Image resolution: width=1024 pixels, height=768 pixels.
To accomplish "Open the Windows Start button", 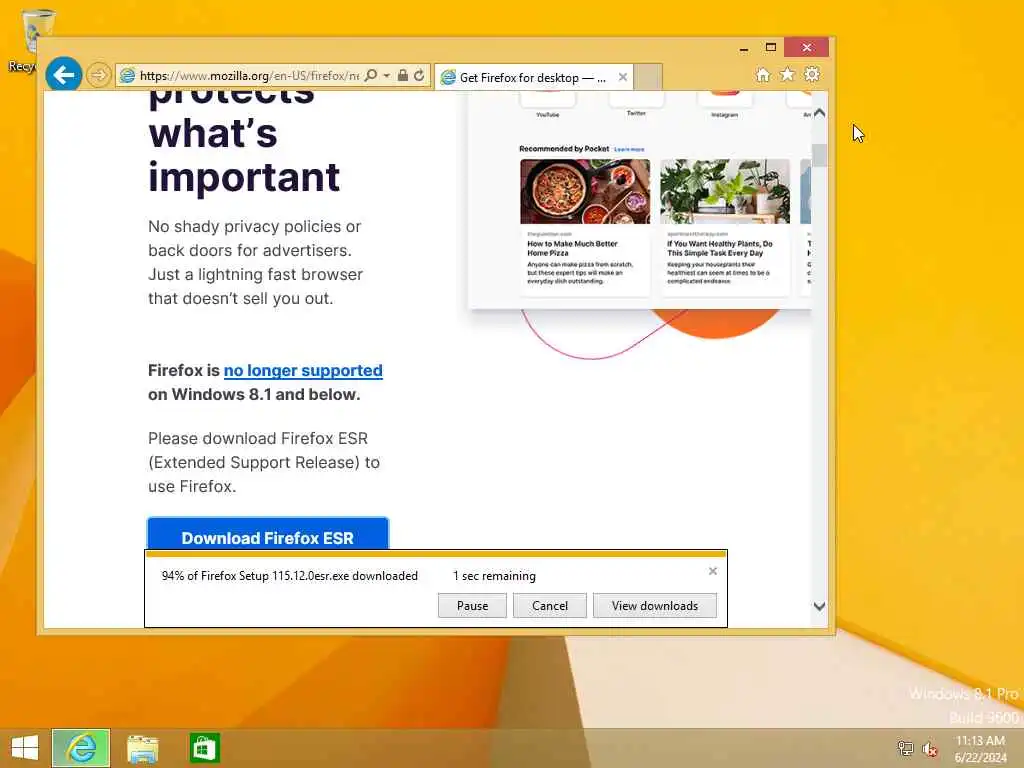I will (25, 748).
